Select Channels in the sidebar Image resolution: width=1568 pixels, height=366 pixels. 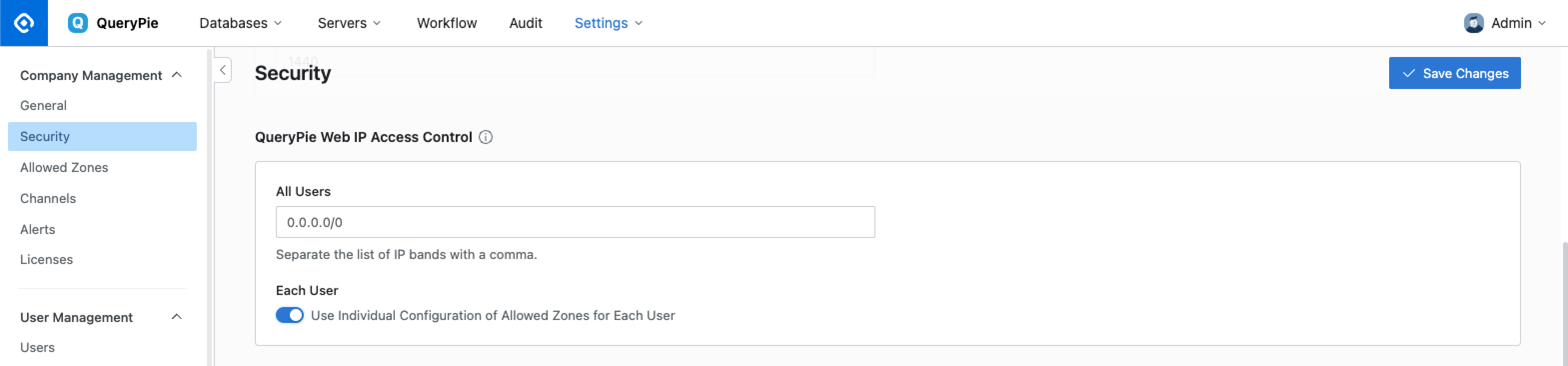point(48,198)
